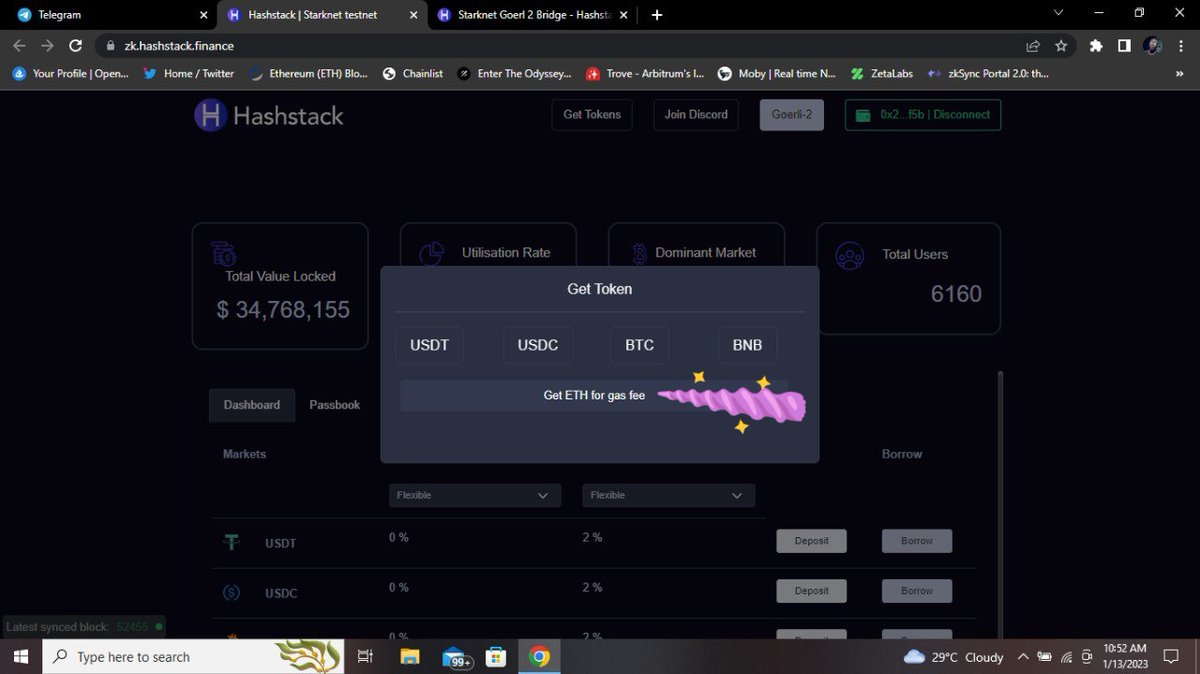Screen dimensions: 1200x674
Task: Open the Enter The Odyssey bookmark
Action: coord(515,73)
